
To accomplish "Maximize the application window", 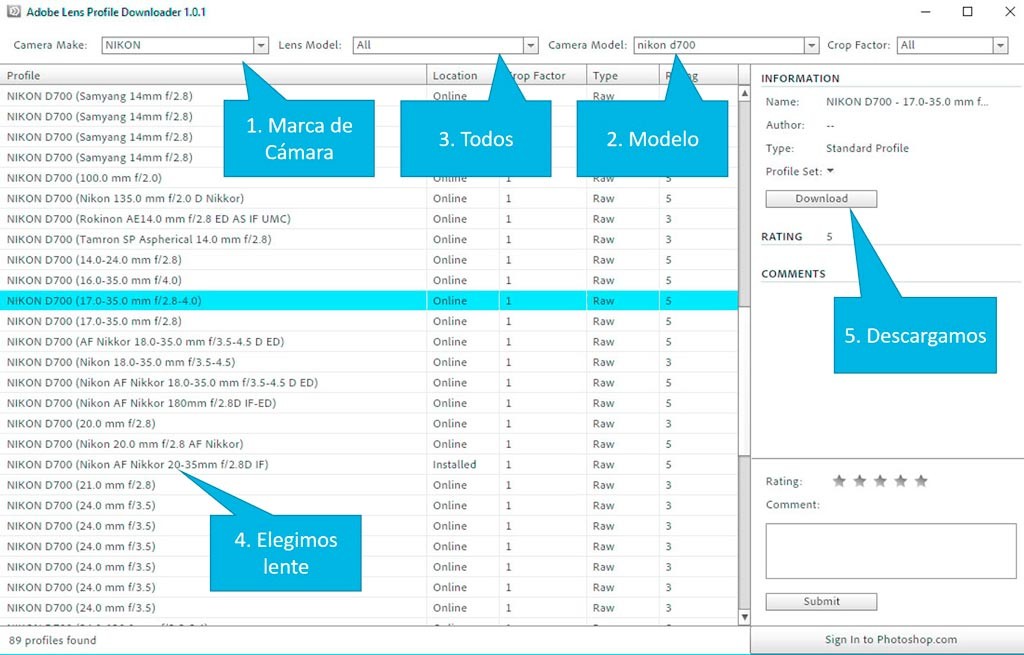I will [967, 12].
